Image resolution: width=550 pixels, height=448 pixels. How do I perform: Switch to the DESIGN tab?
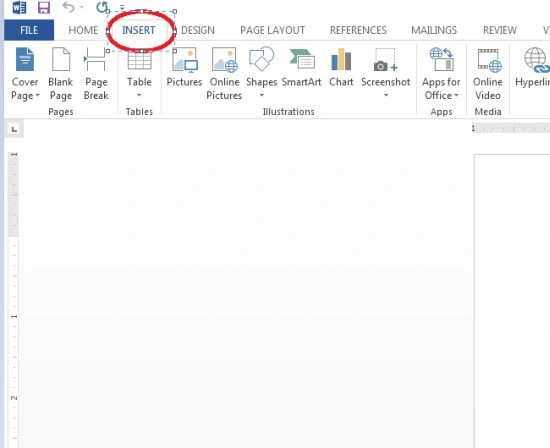(198, 30)
